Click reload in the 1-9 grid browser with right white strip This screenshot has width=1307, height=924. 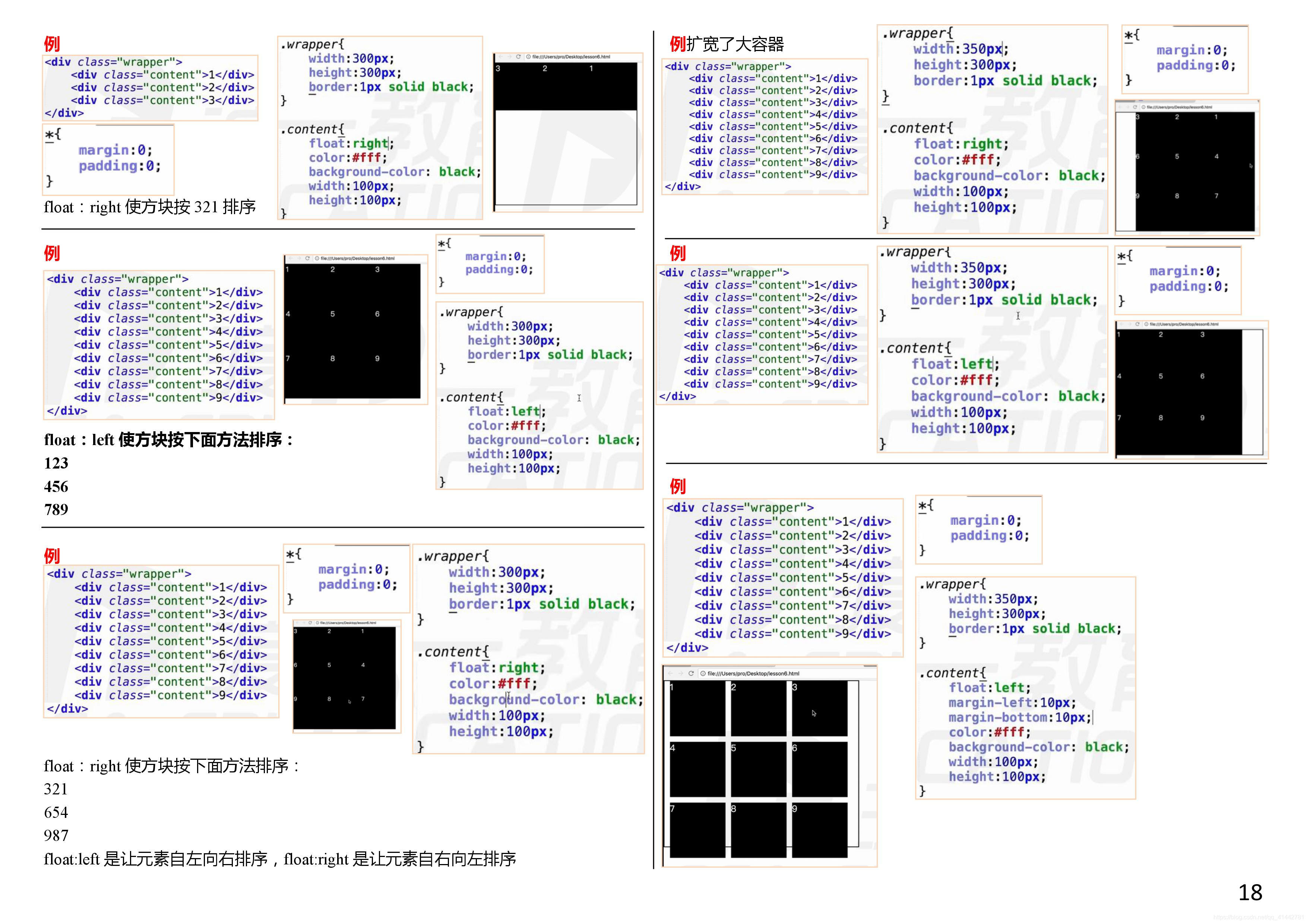[x=1137, y=324]
